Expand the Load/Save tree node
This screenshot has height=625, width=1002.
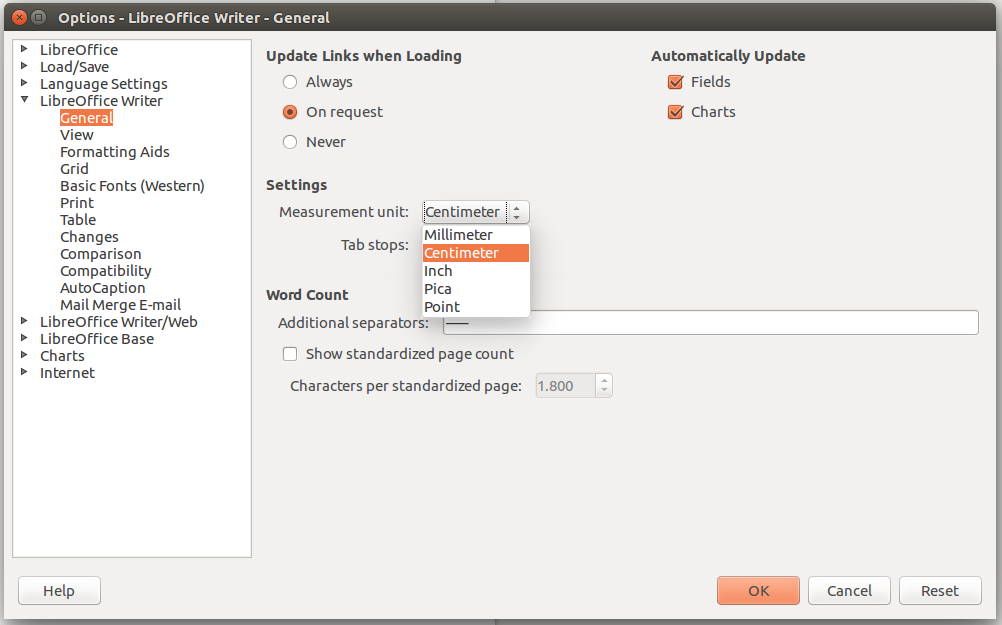point(24,66)
